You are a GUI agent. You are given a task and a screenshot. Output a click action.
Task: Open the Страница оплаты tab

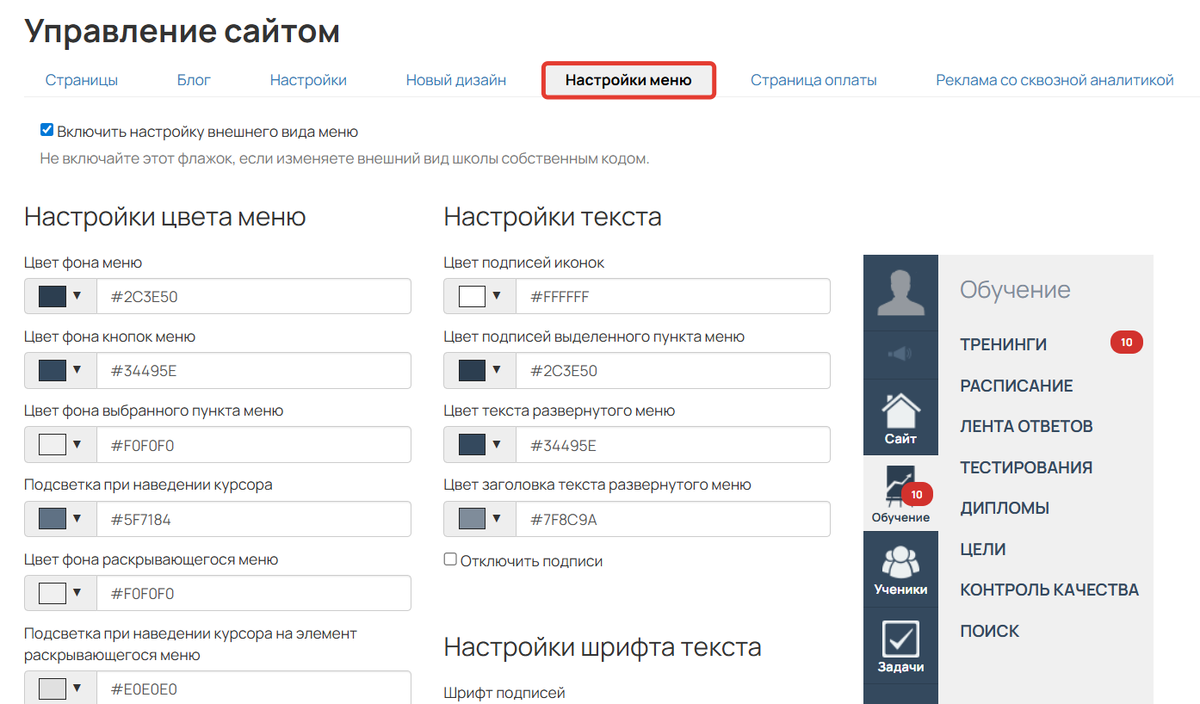tap(814, 80)
